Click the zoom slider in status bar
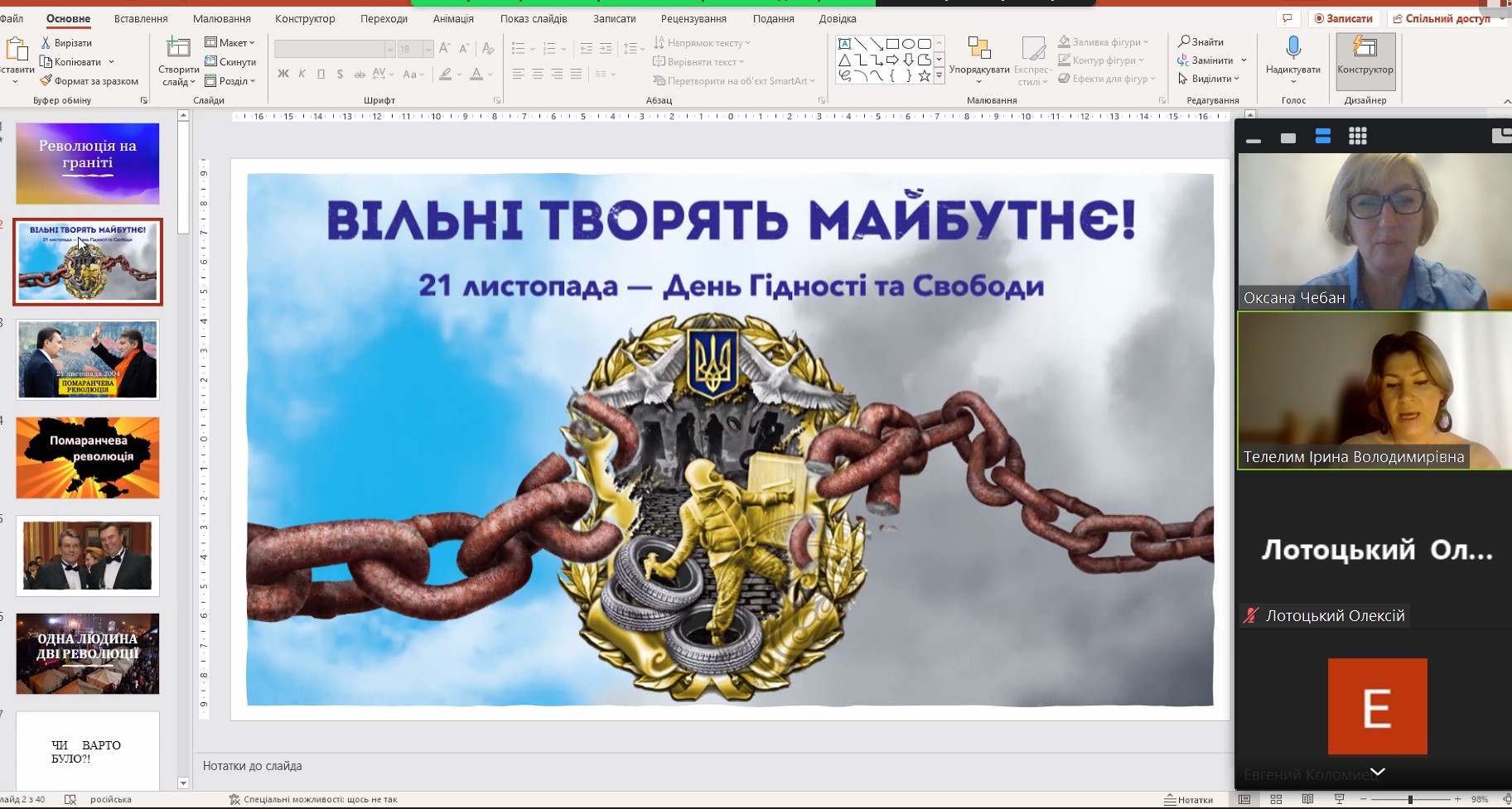The image size is (1512, 809). (x=1410, y=799)
